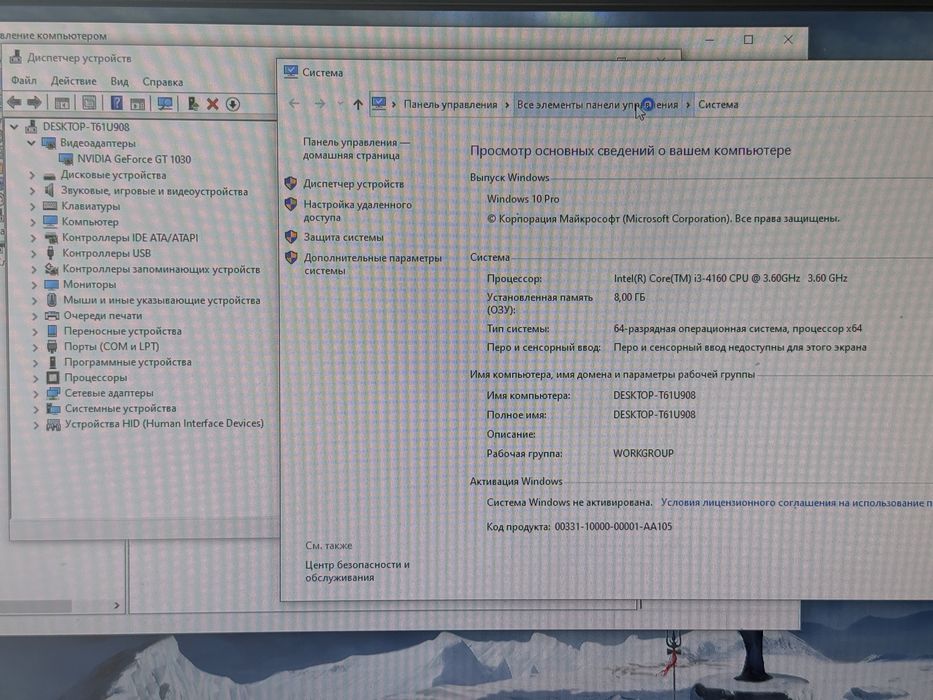Open Условия лицензионного соглашения link

[x=796, y=503]
